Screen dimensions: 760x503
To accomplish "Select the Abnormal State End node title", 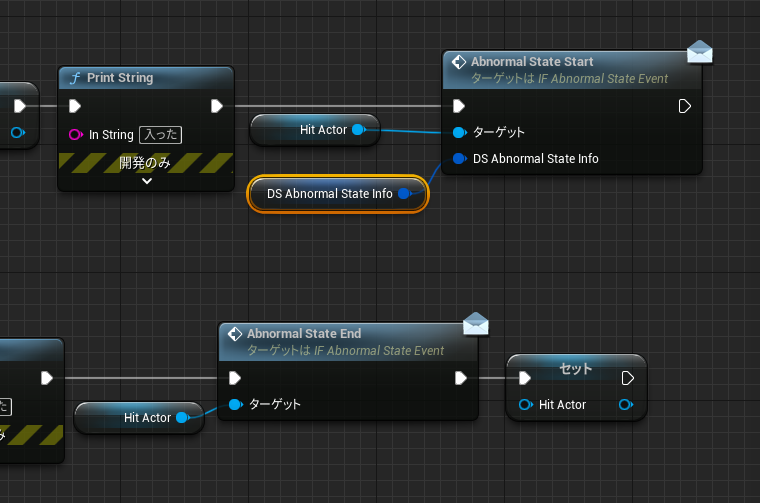I will coord(304,333).
